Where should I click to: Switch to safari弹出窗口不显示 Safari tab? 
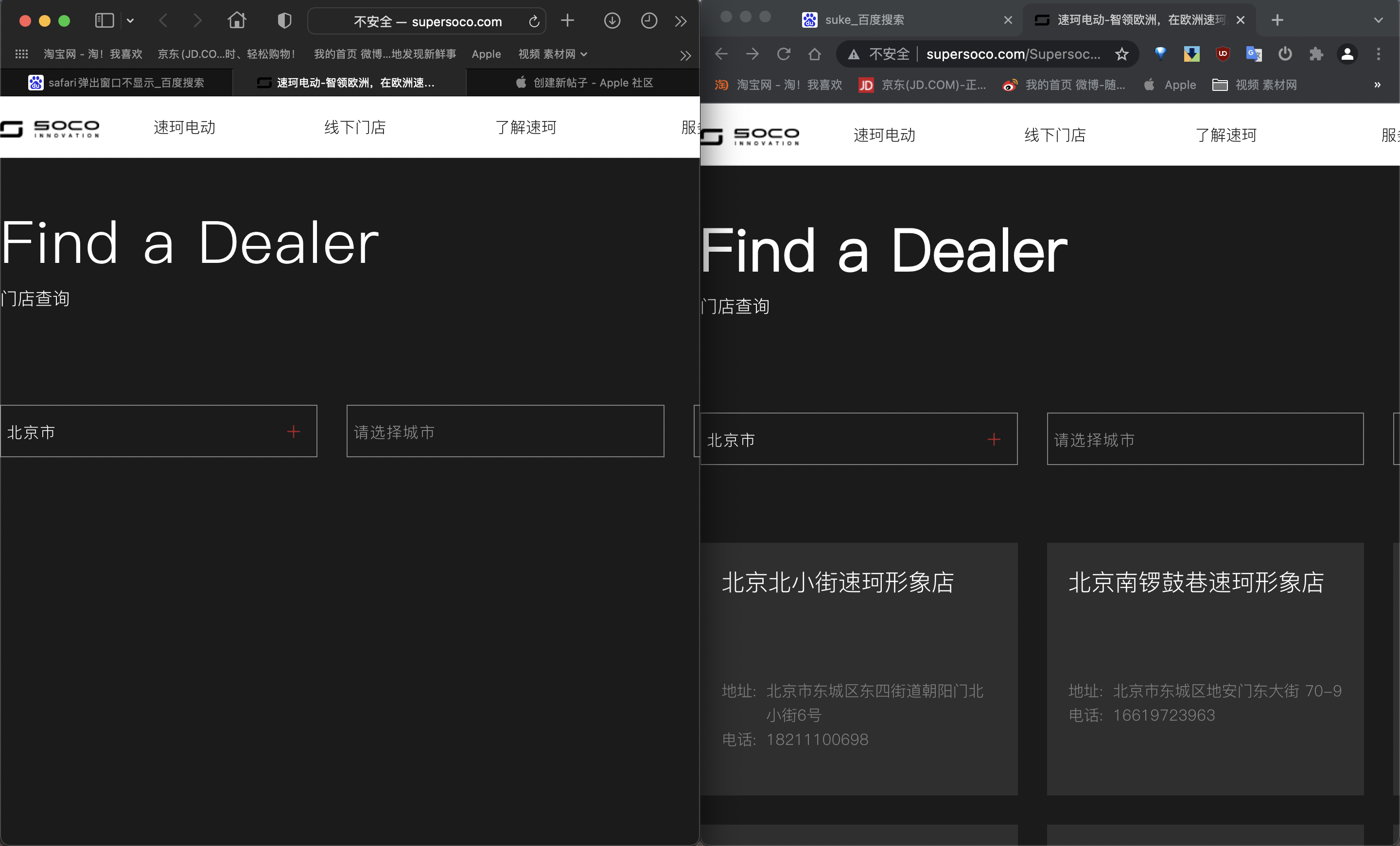pos(117,83)
